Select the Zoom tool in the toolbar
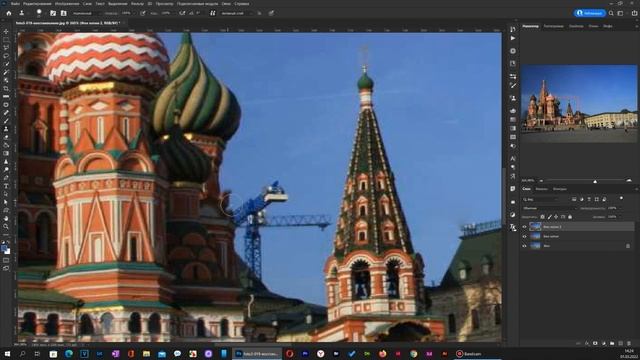The width and height of the screenshot is (640, 360). (6, 227)
